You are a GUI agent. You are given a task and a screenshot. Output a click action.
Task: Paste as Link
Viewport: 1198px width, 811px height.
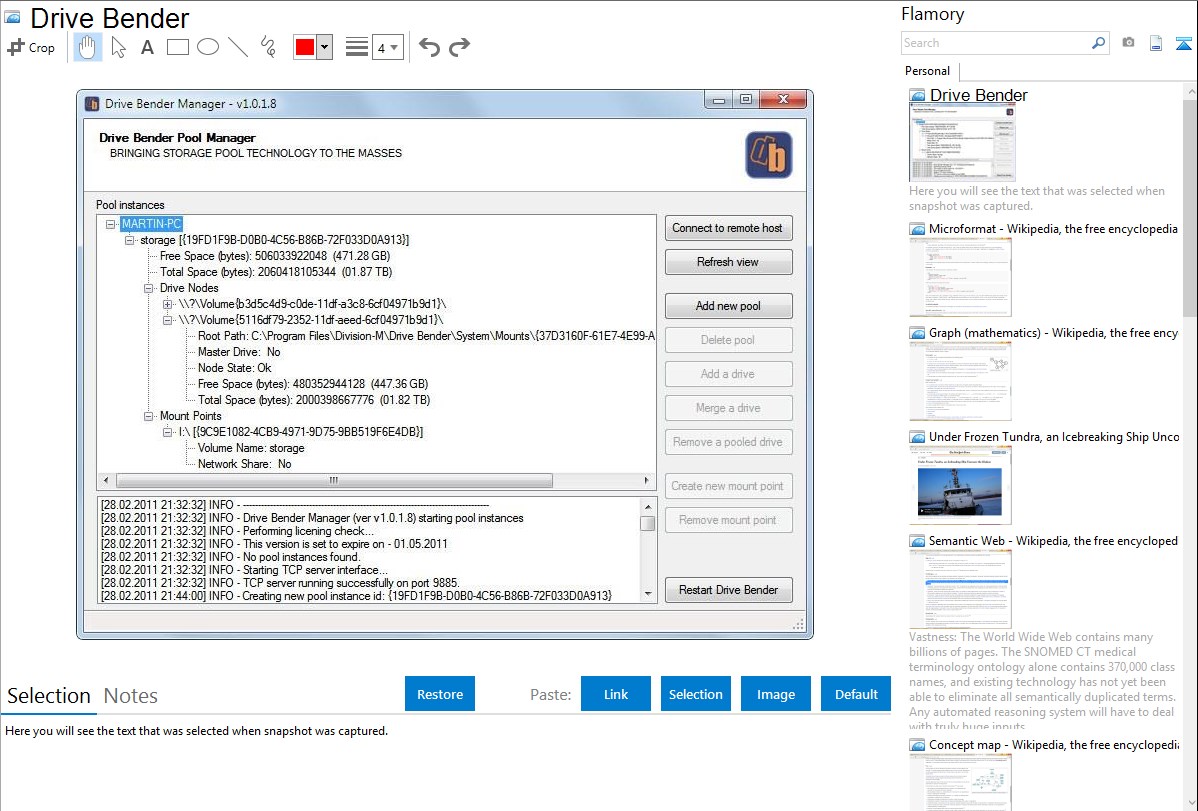[x=616, y=694]
